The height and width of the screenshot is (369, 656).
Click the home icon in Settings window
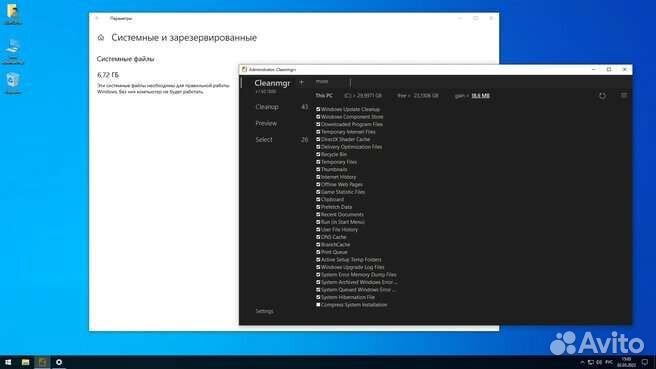[x=101, y=38]
